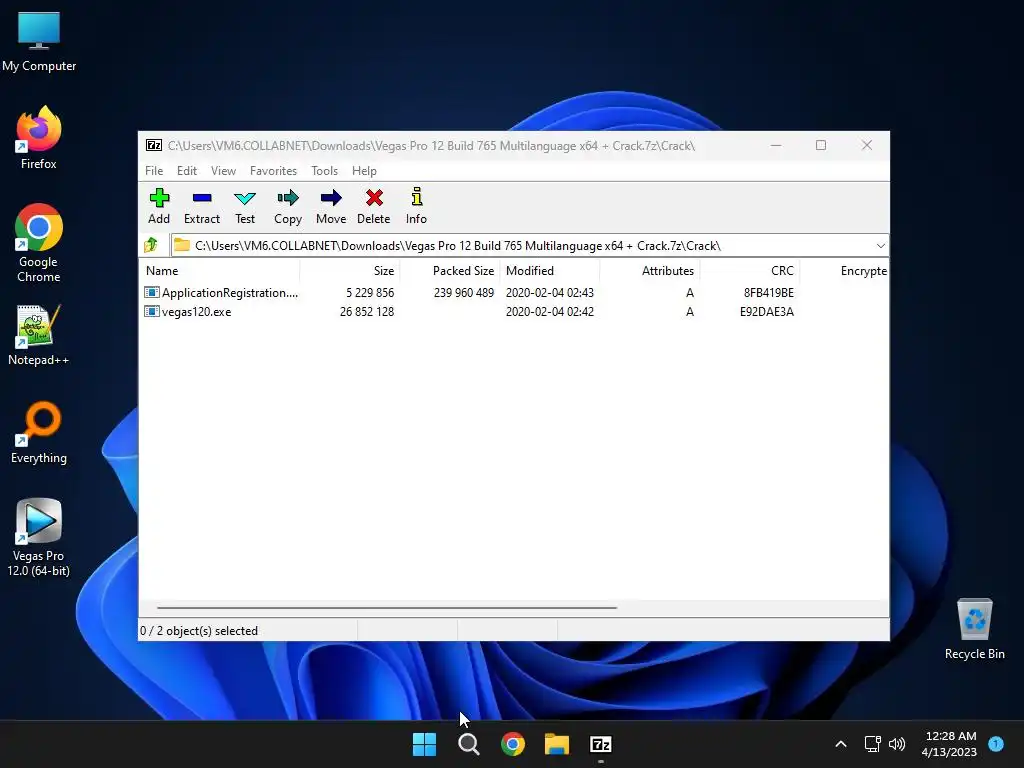Sort by the Packed Size column header
The width and height of the screenshot is (1024, 768).
click(450, 270)
